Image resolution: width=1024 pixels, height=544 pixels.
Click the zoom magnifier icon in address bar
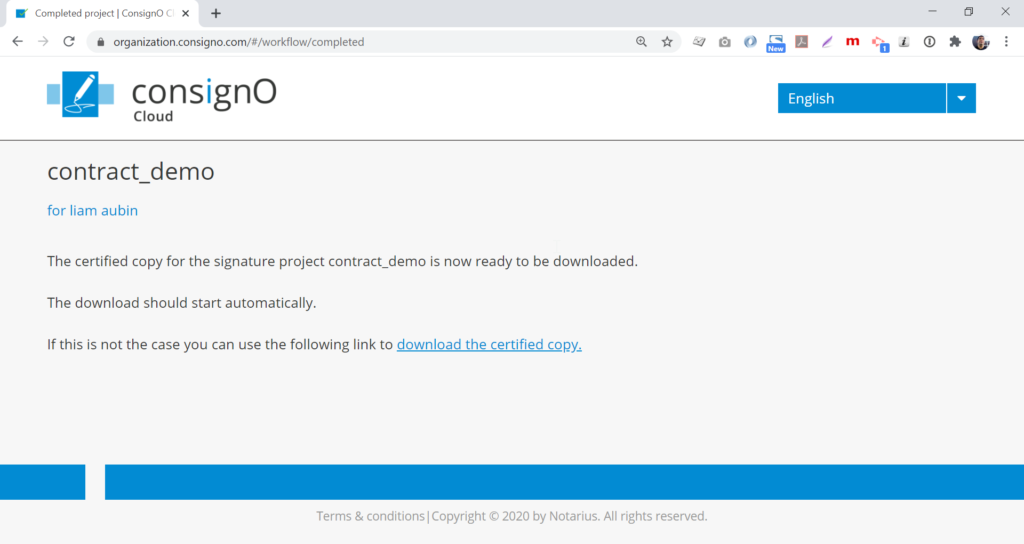[x=642, y=42]
